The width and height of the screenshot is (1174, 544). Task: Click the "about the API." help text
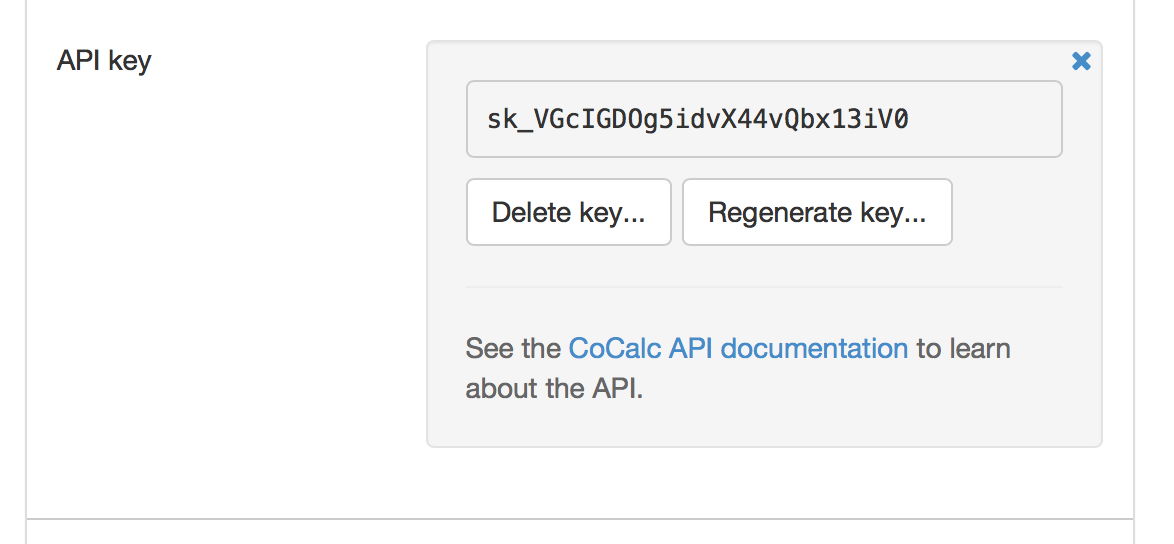[x=554, y=388]
